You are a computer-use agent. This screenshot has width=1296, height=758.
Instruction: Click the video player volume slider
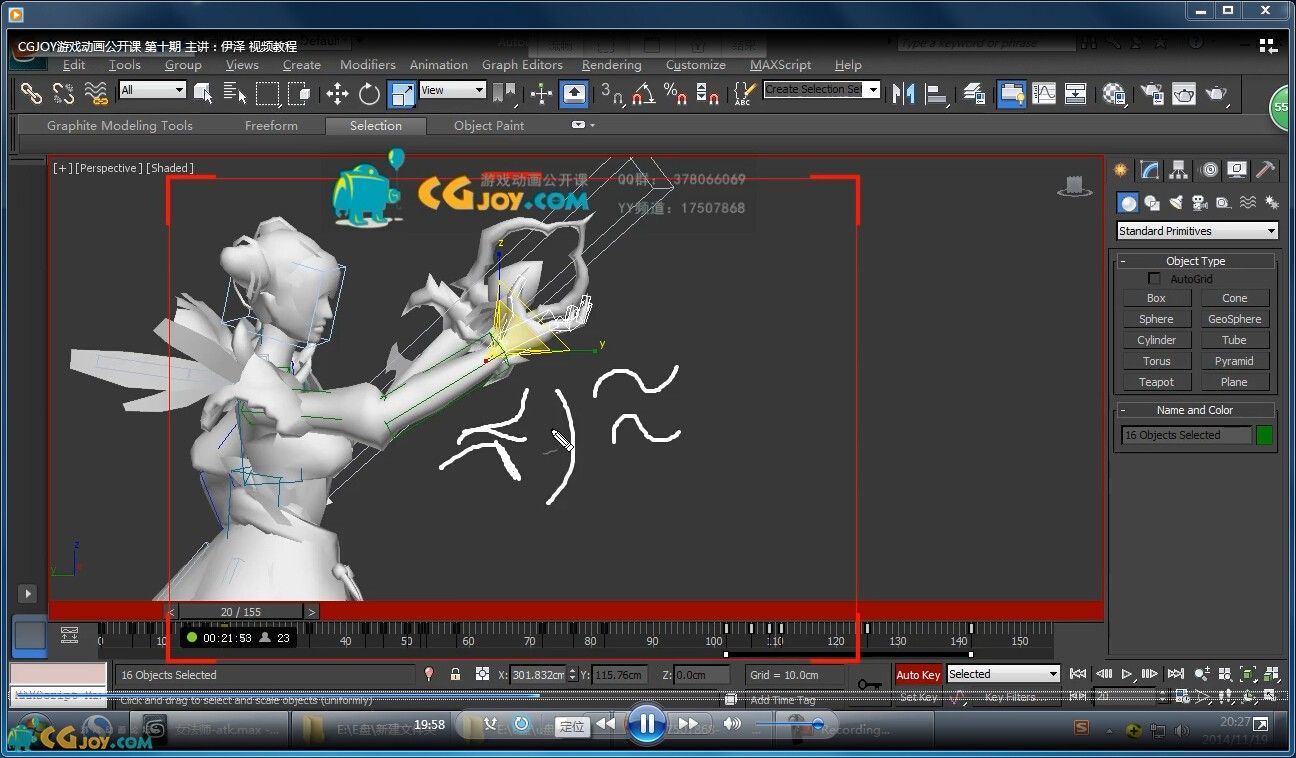(x=789, y=724)
